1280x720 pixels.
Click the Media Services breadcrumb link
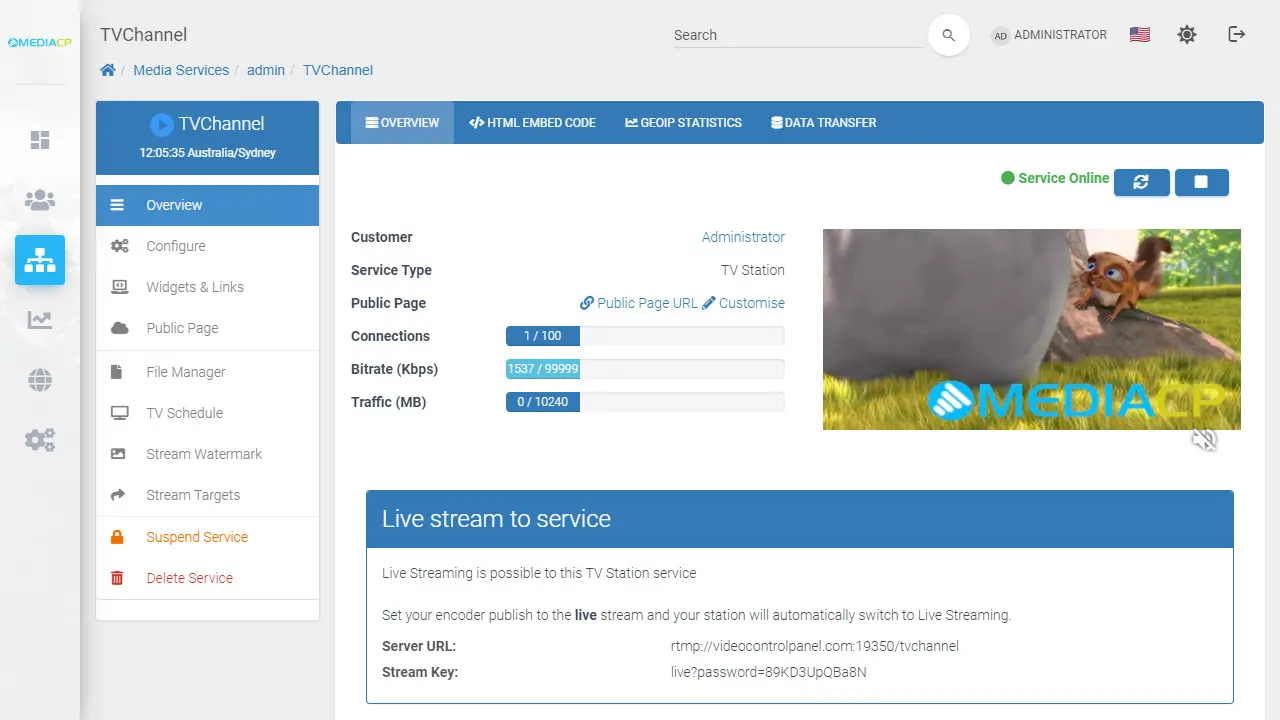click(181, 70)
